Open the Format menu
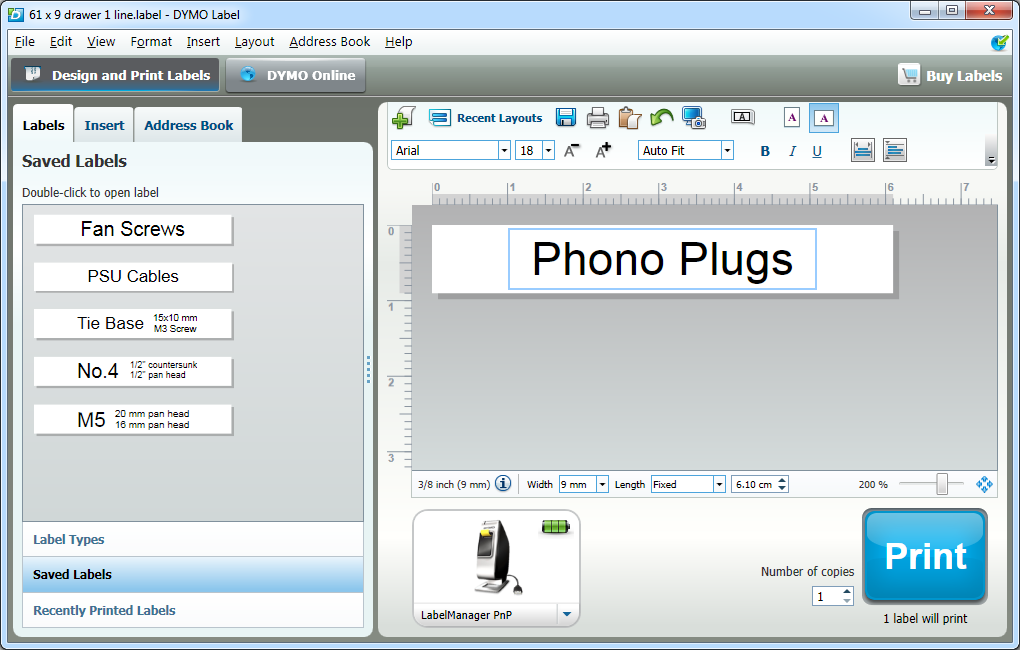 click(151, 42)
